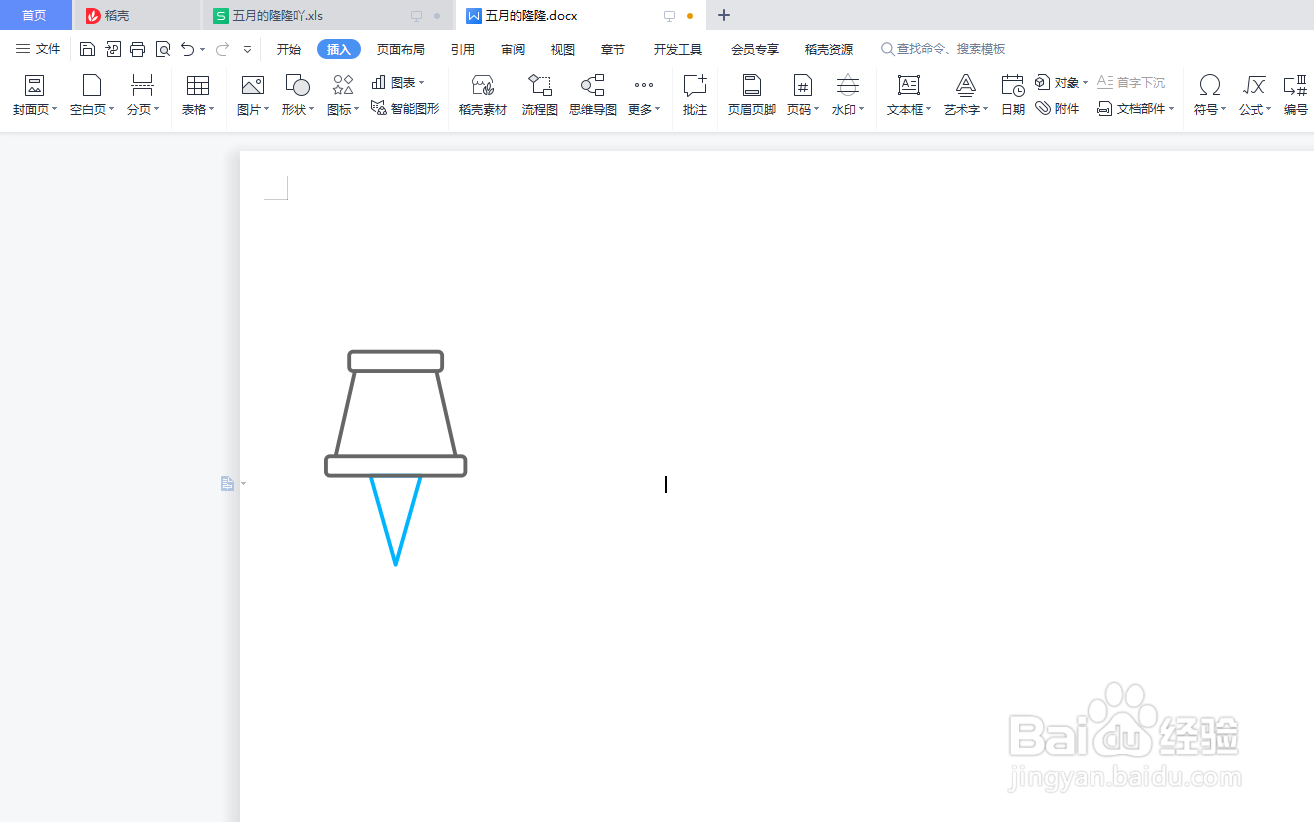Image resolution: width=1314 pixels, height=822 pixels.
Task: Switch to the 审阅 review tab
Action: 513,48
